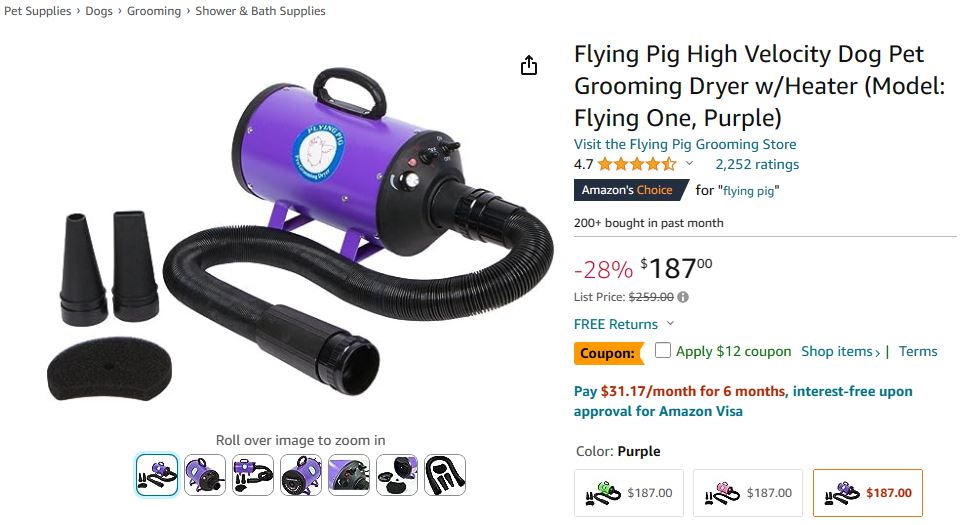Click the orange Coupon label
Image resolution: width=963 pixels, height=525 pixels.
[609, 353]
